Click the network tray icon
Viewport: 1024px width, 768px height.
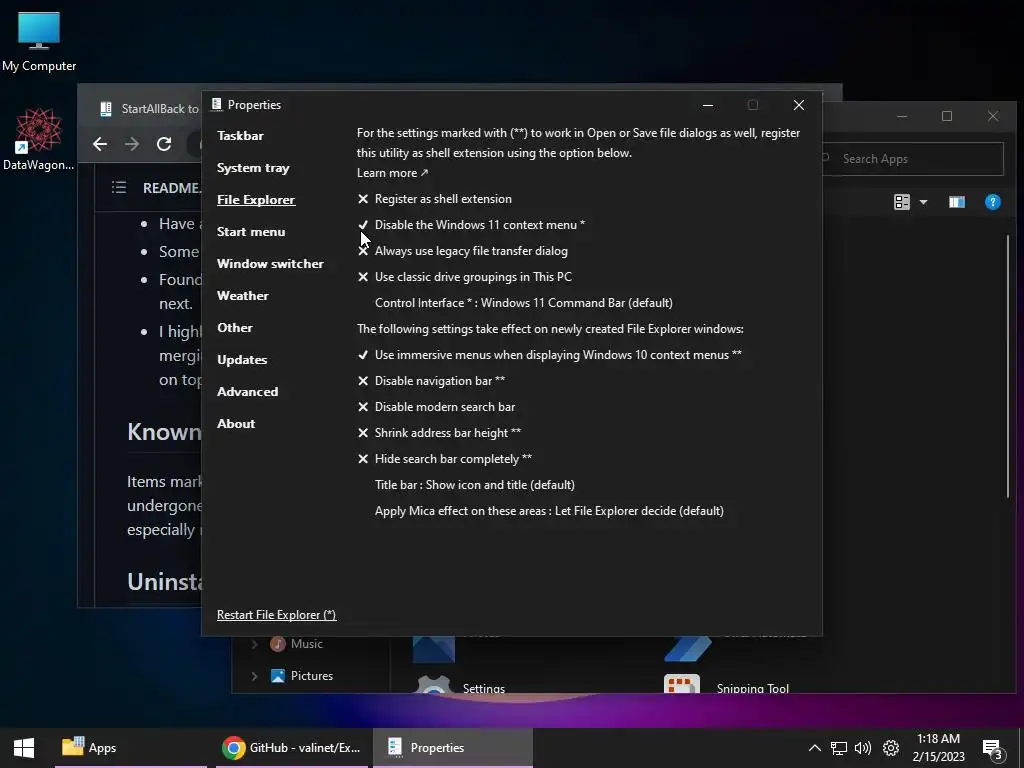[839, 748]
